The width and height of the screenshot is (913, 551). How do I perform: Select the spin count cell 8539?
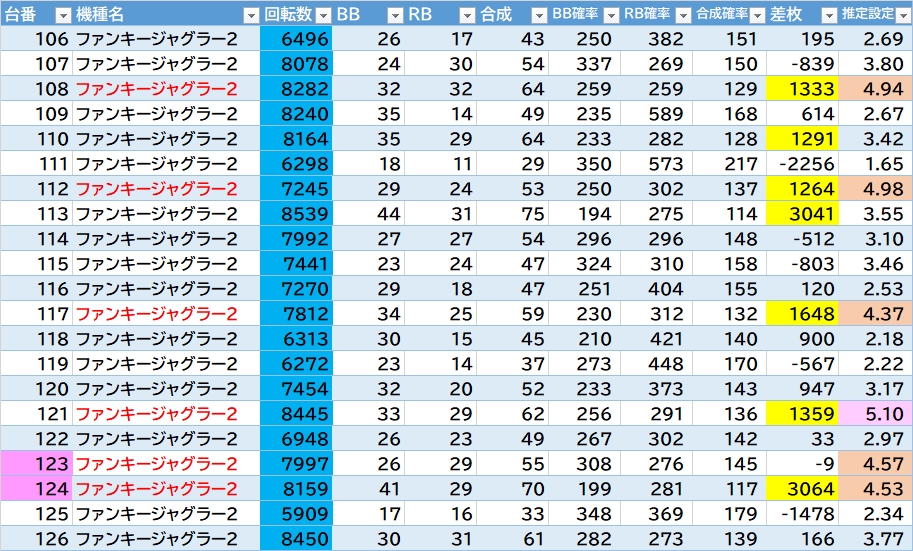click(x=296, y=214)
